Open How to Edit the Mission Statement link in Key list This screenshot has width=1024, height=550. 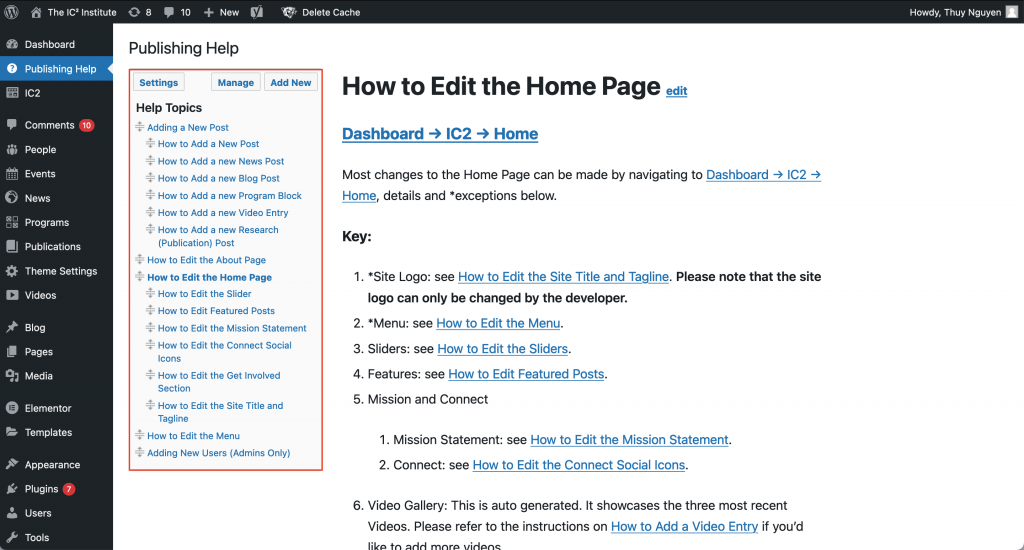(630, 440)
